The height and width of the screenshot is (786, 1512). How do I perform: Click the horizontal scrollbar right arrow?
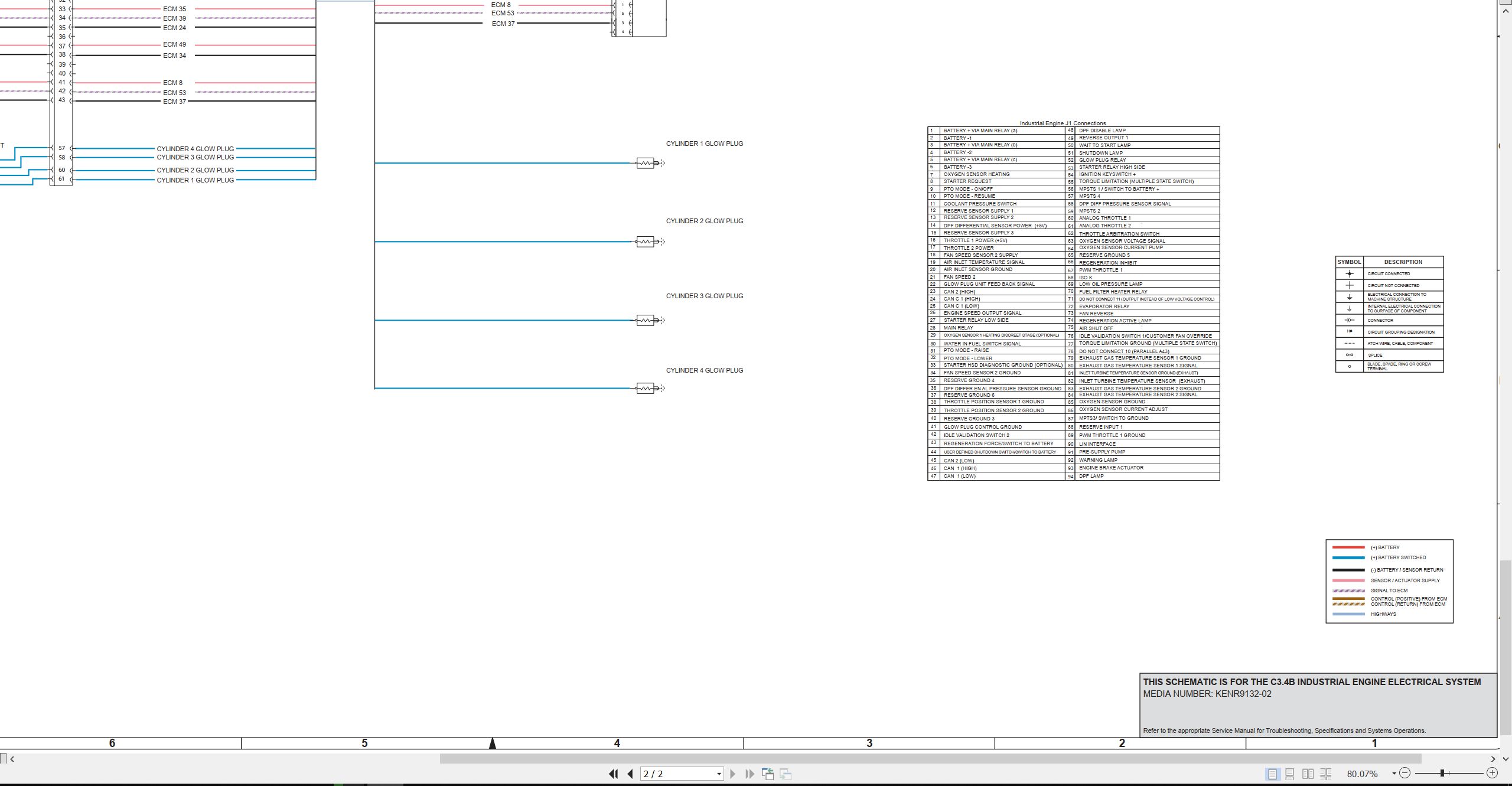(1493, 759)
